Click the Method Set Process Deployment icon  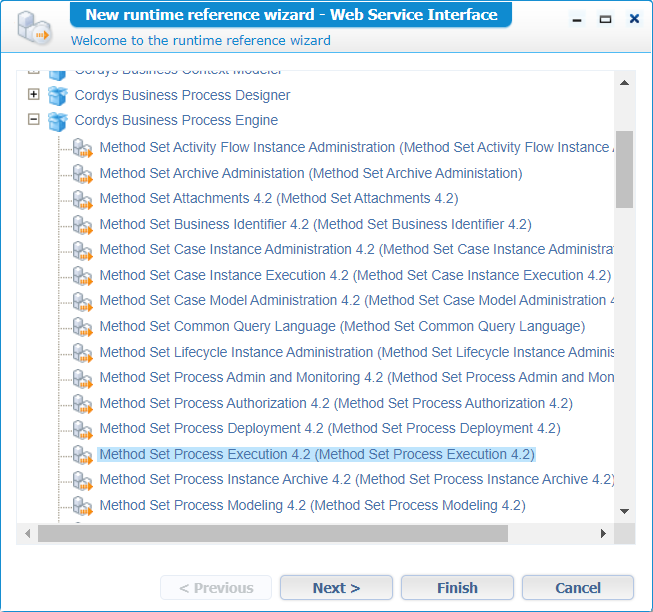(82, 429)
